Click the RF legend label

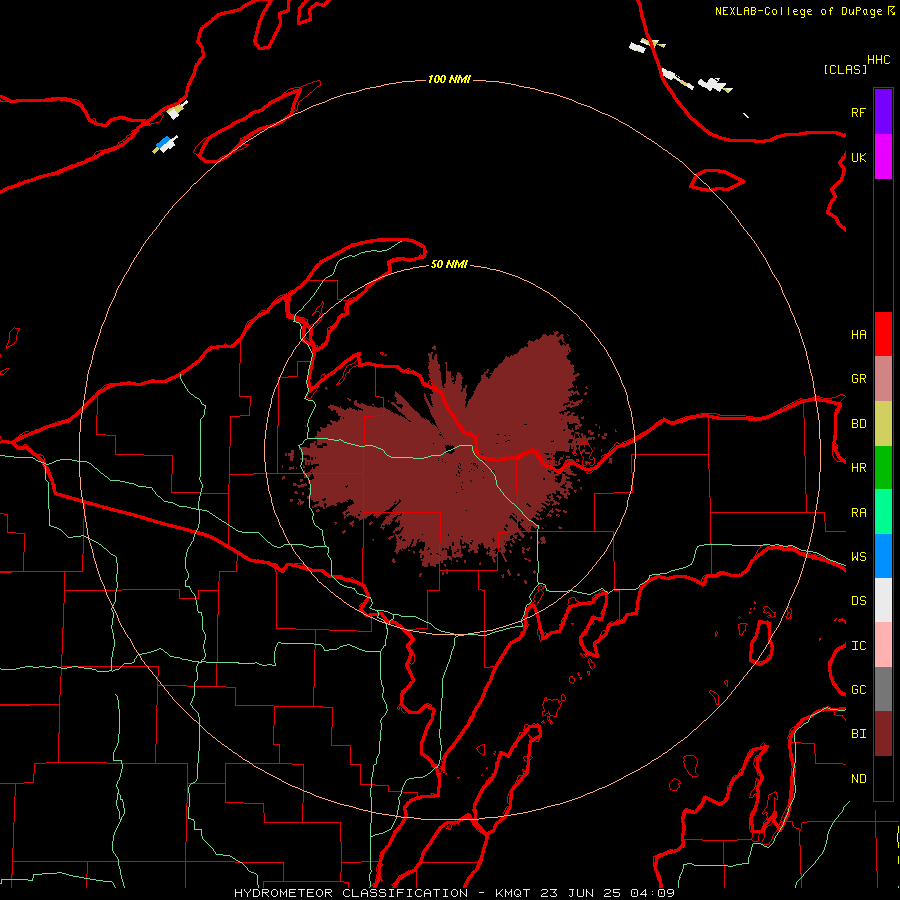click(858, 112)
